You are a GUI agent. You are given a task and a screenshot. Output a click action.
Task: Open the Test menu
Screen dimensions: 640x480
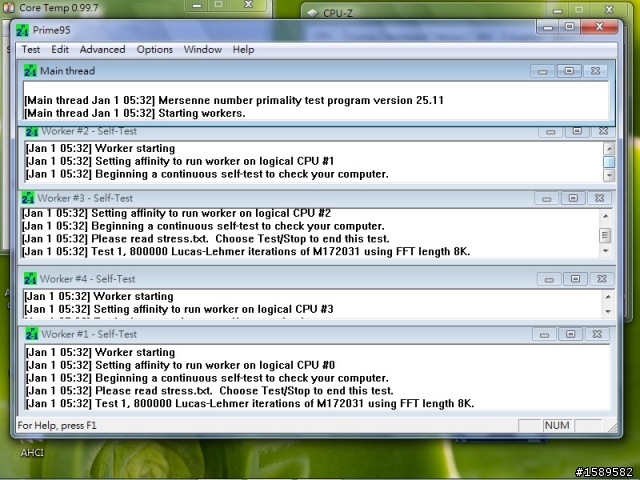pyautogui.click(x=31, y=49)
